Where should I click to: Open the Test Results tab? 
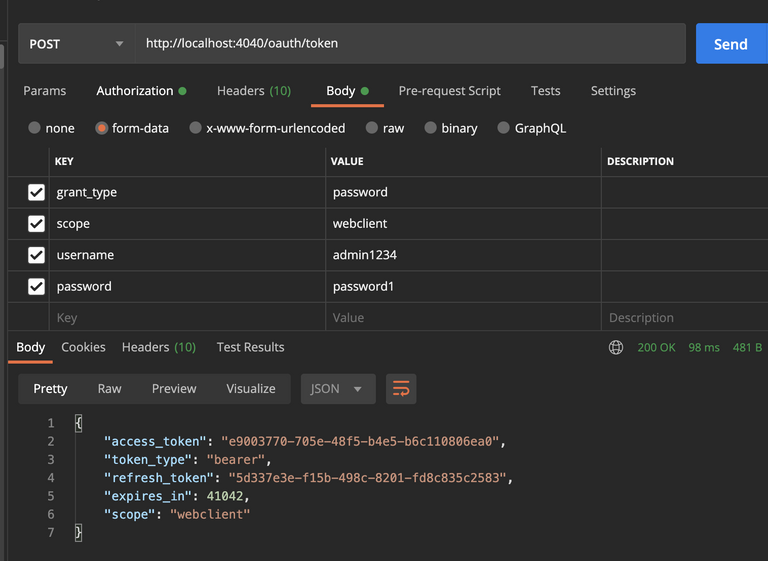pos(250,347)
